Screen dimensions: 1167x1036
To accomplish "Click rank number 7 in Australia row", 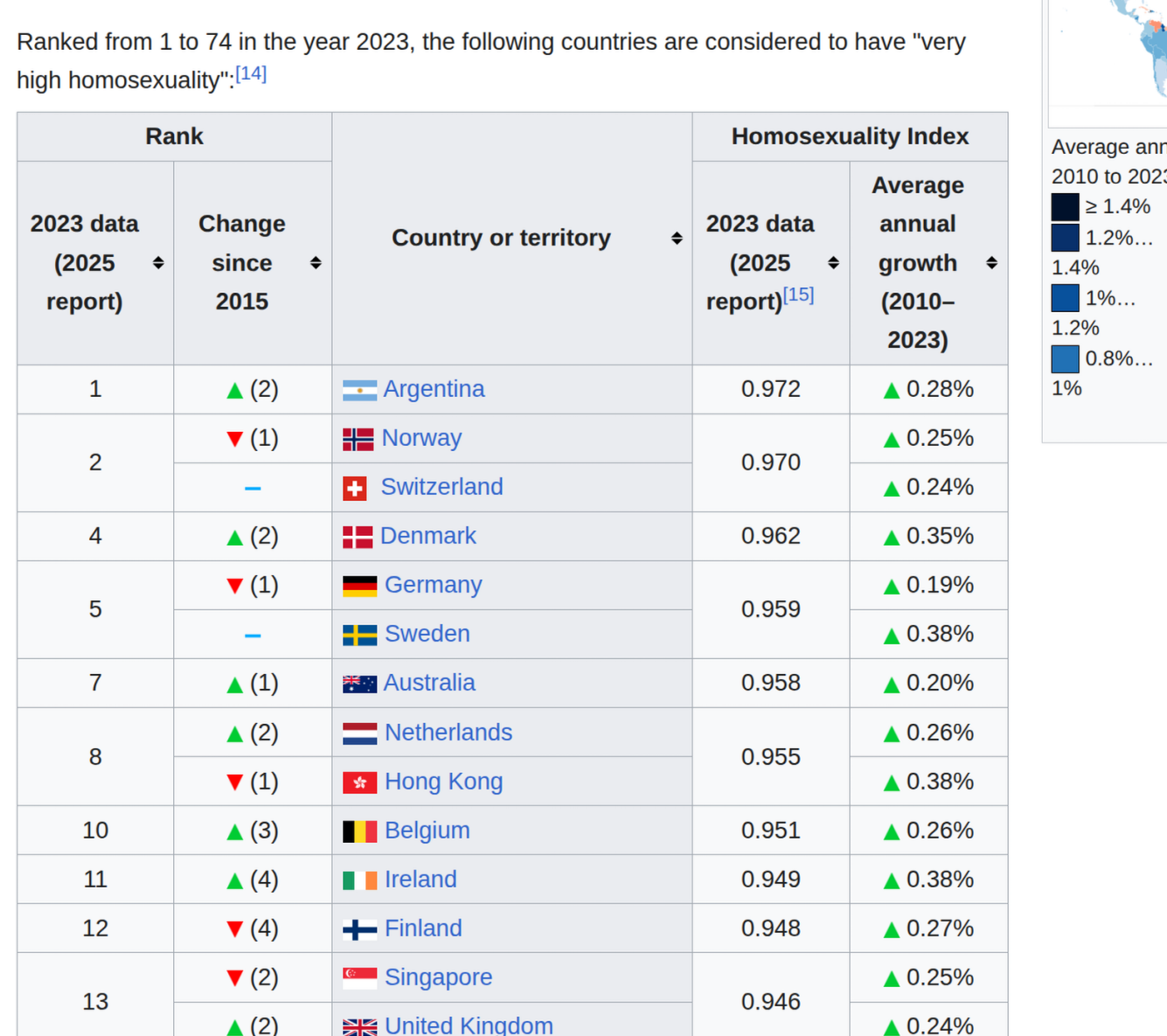I will (x=95, y=683).
